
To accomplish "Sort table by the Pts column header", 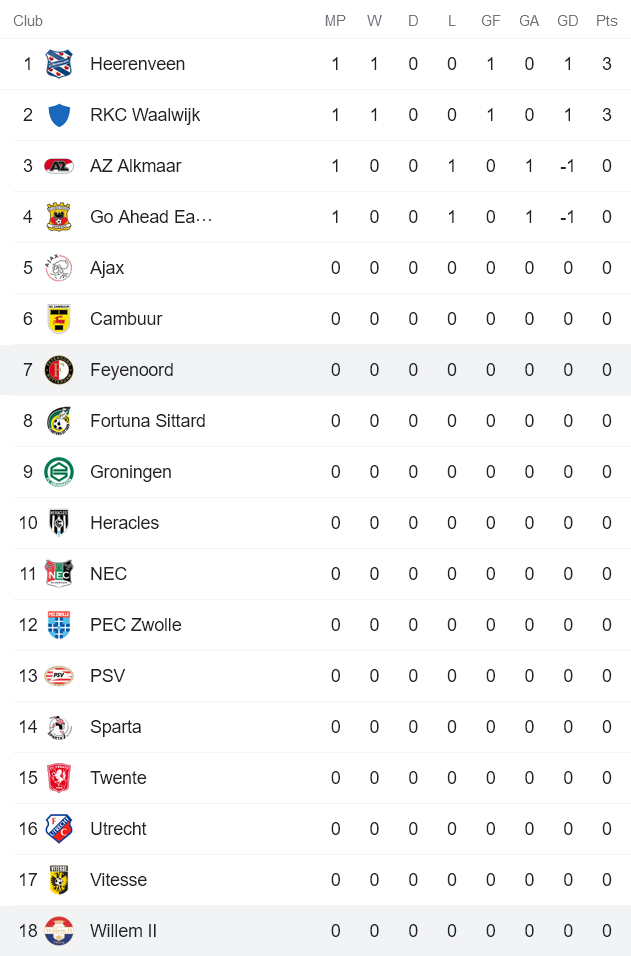I will click(606, 19).
